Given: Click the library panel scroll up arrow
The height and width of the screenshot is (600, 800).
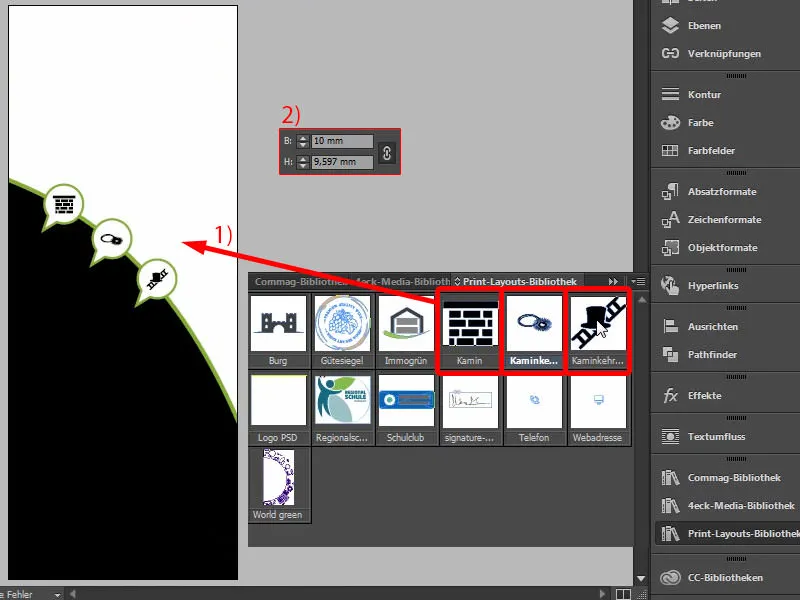Looking at the screenshot, I should pos(642,300).
